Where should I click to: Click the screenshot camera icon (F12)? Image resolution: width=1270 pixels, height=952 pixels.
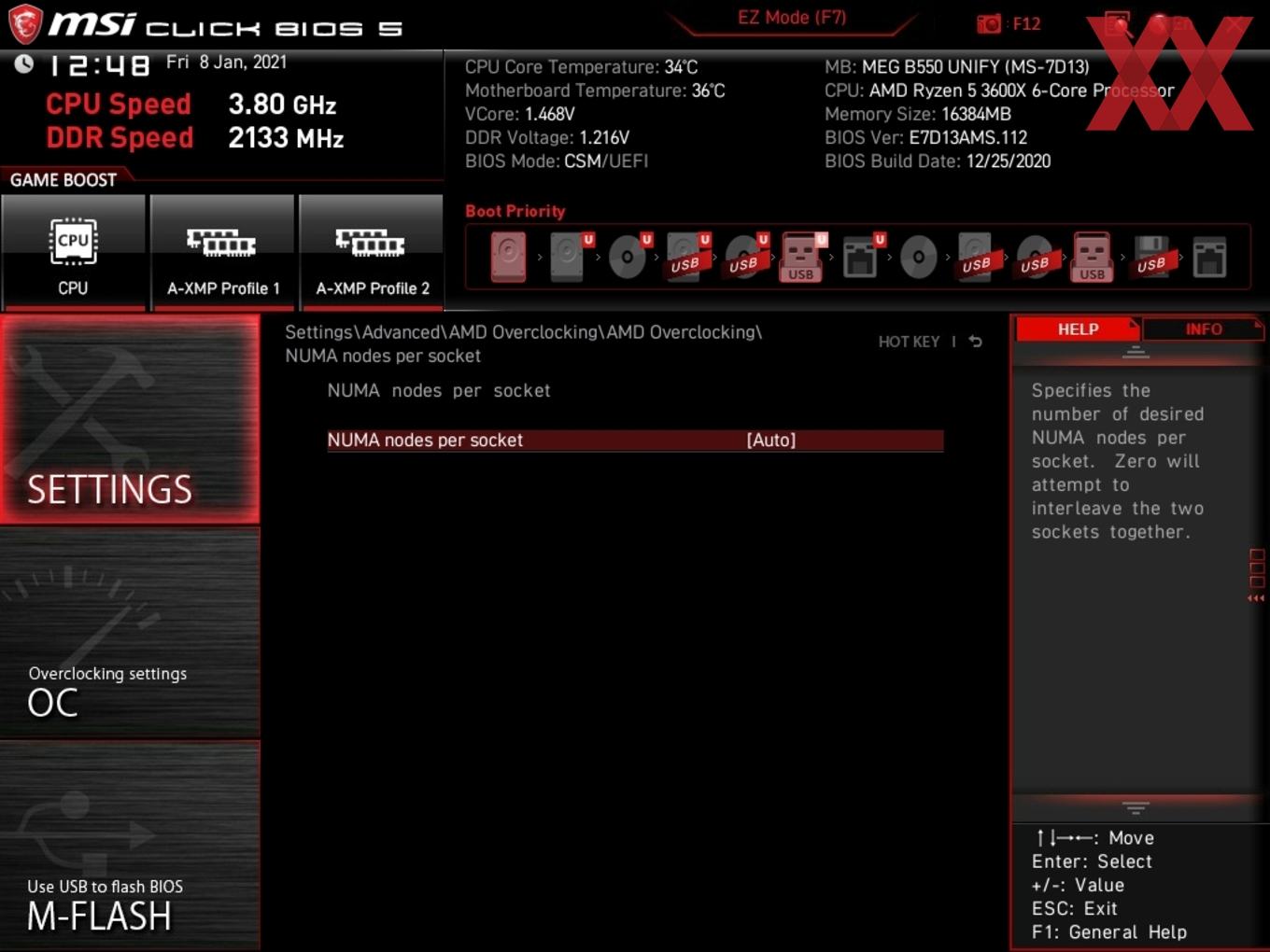(988, 24)
